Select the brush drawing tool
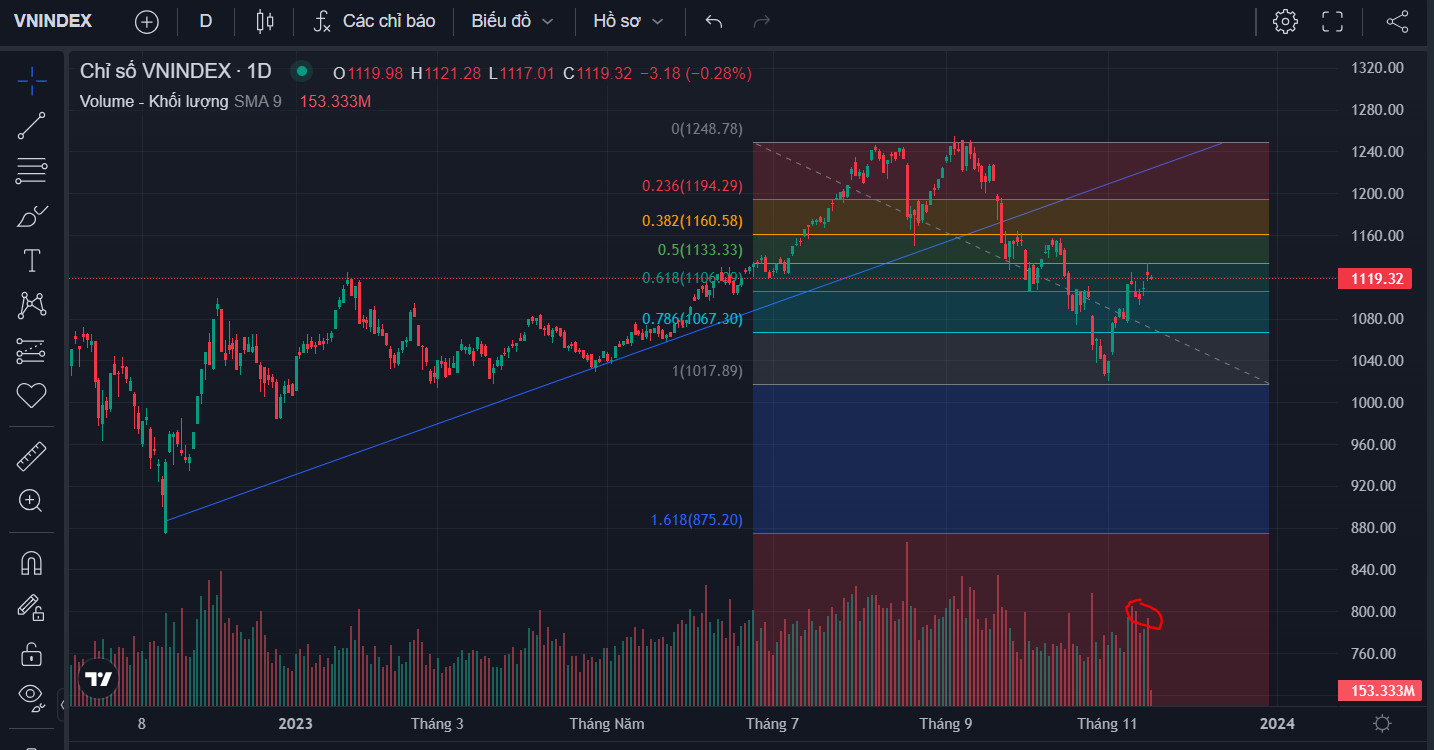The height and width of the screenshot is (750, 1434). (x=32, y=216)
